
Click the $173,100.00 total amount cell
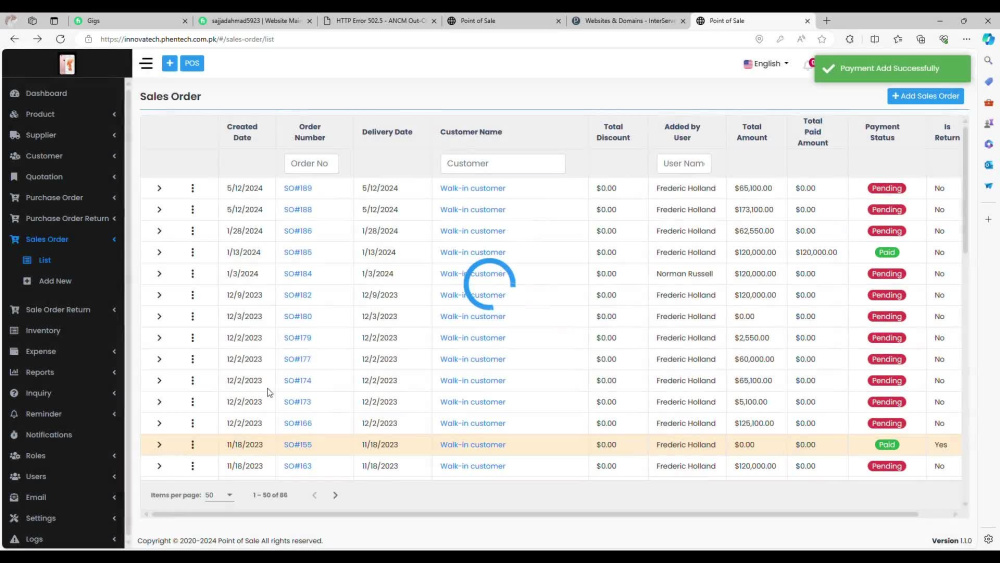point(754,210)
